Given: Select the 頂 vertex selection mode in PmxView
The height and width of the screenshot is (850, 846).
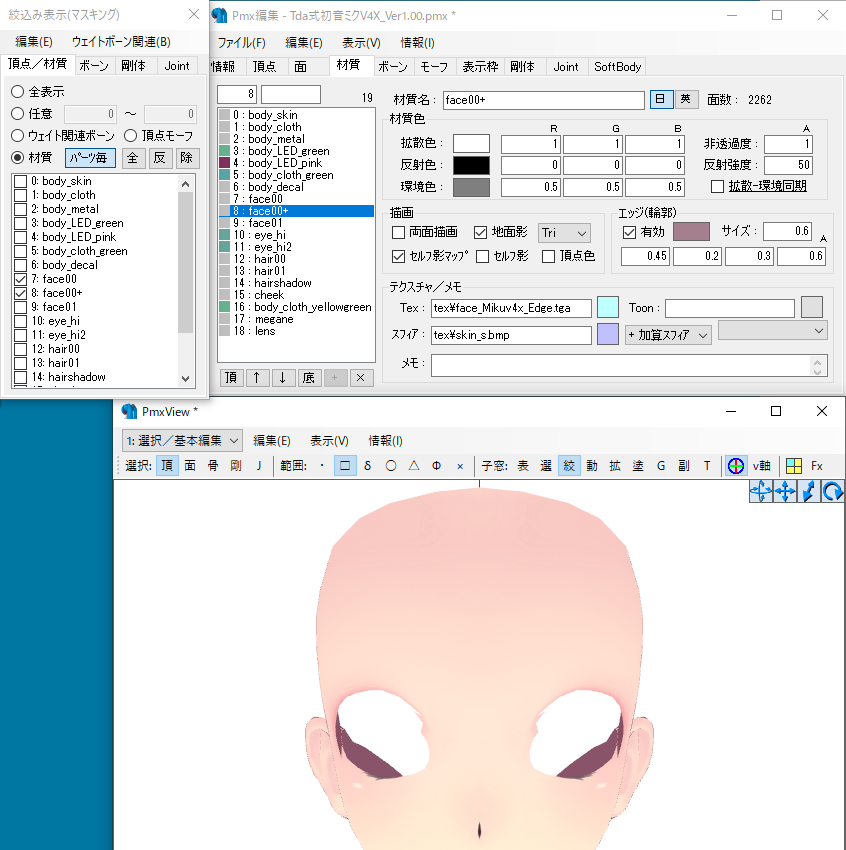Looking at the screenshot, I should click(x=167, y=465).
